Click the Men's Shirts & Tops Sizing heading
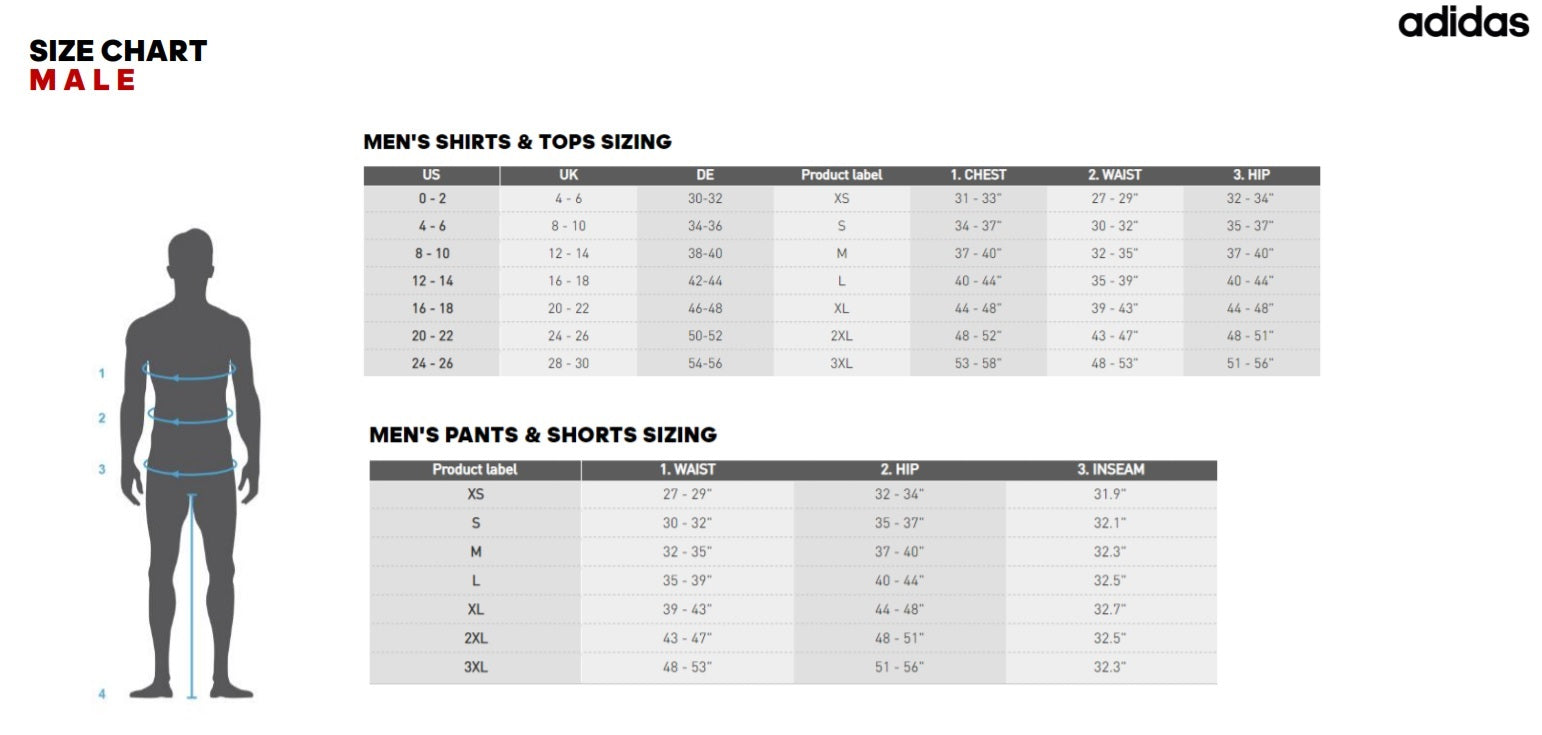The image size is (1542, 735). (x=517, y=142)
